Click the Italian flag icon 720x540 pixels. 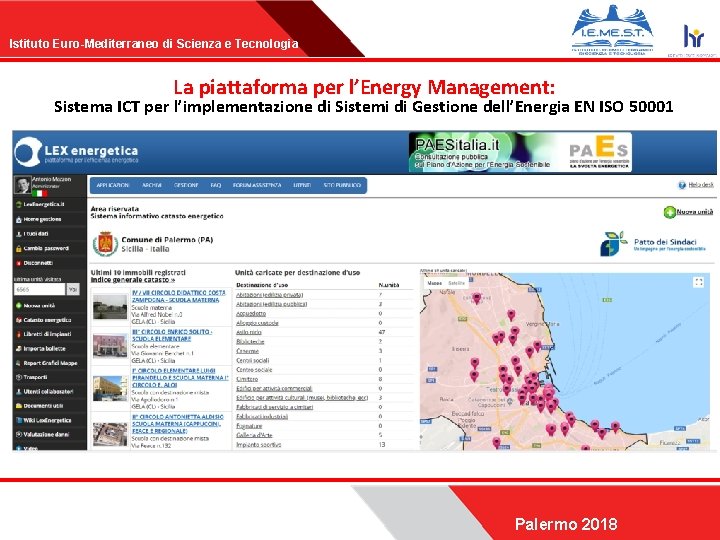tap(40, 193)
